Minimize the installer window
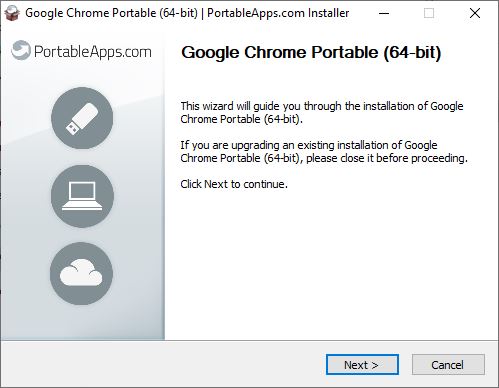Viewport: 499px width, 388px height. tap(384, 13)
